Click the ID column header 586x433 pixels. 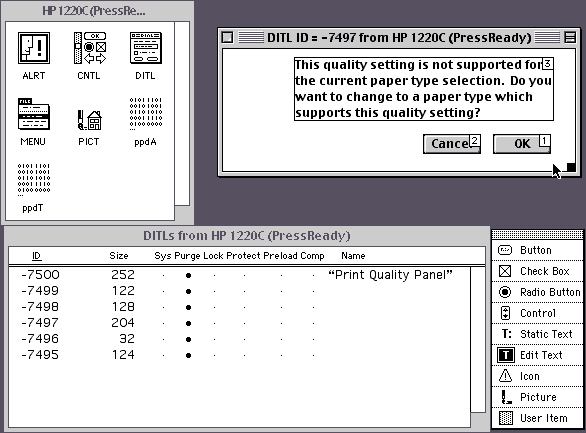click(x=36, y=256)
